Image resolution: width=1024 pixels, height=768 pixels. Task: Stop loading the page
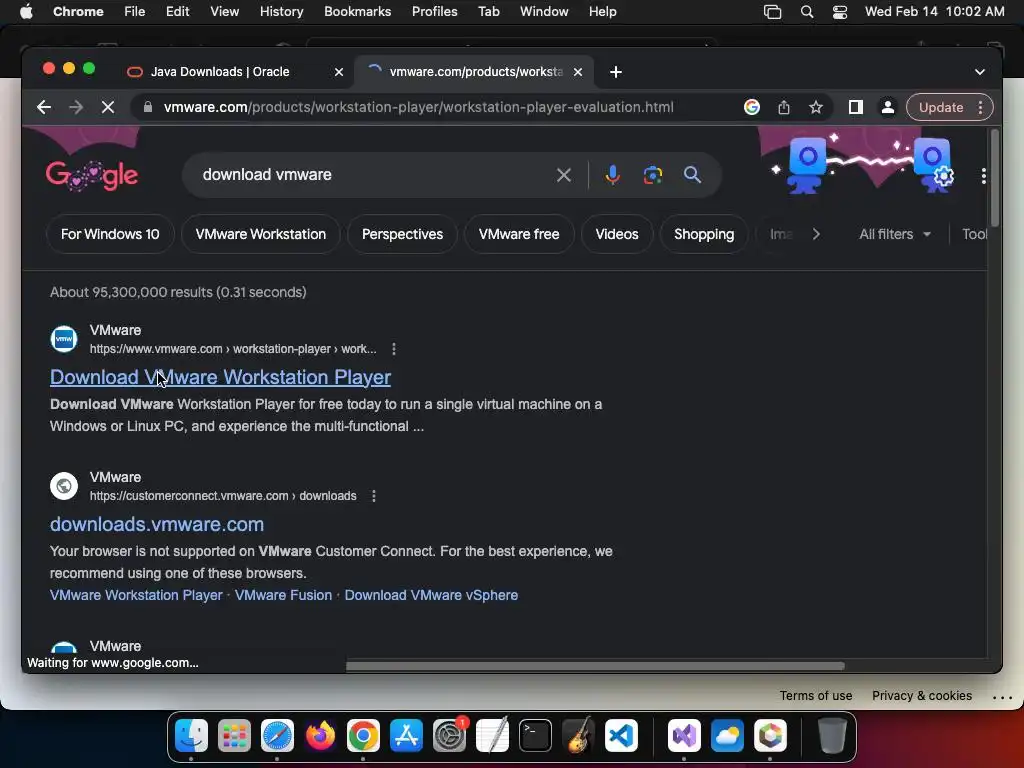click(x=108, y=107)
